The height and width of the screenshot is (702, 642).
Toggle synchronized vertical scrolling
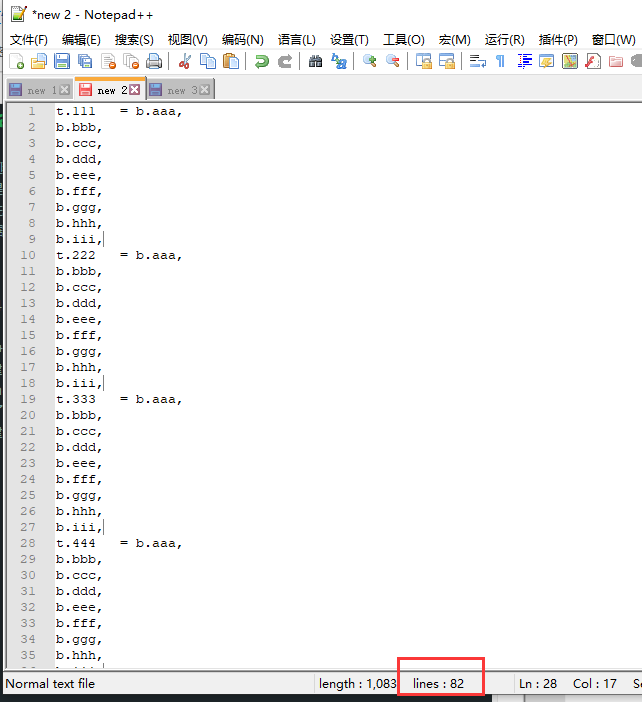click(x=424, y=61)
